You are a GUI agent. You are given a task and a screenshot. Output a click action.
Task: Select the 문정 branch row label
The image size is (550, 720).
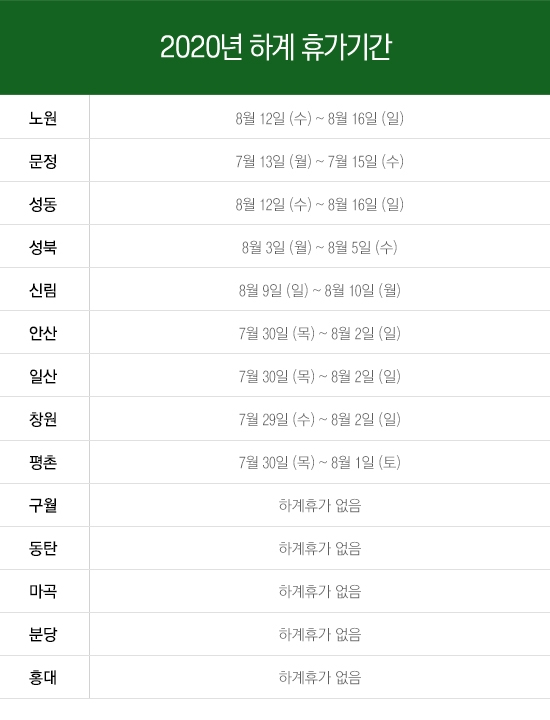pyautogui.click(x=43, y=161)
